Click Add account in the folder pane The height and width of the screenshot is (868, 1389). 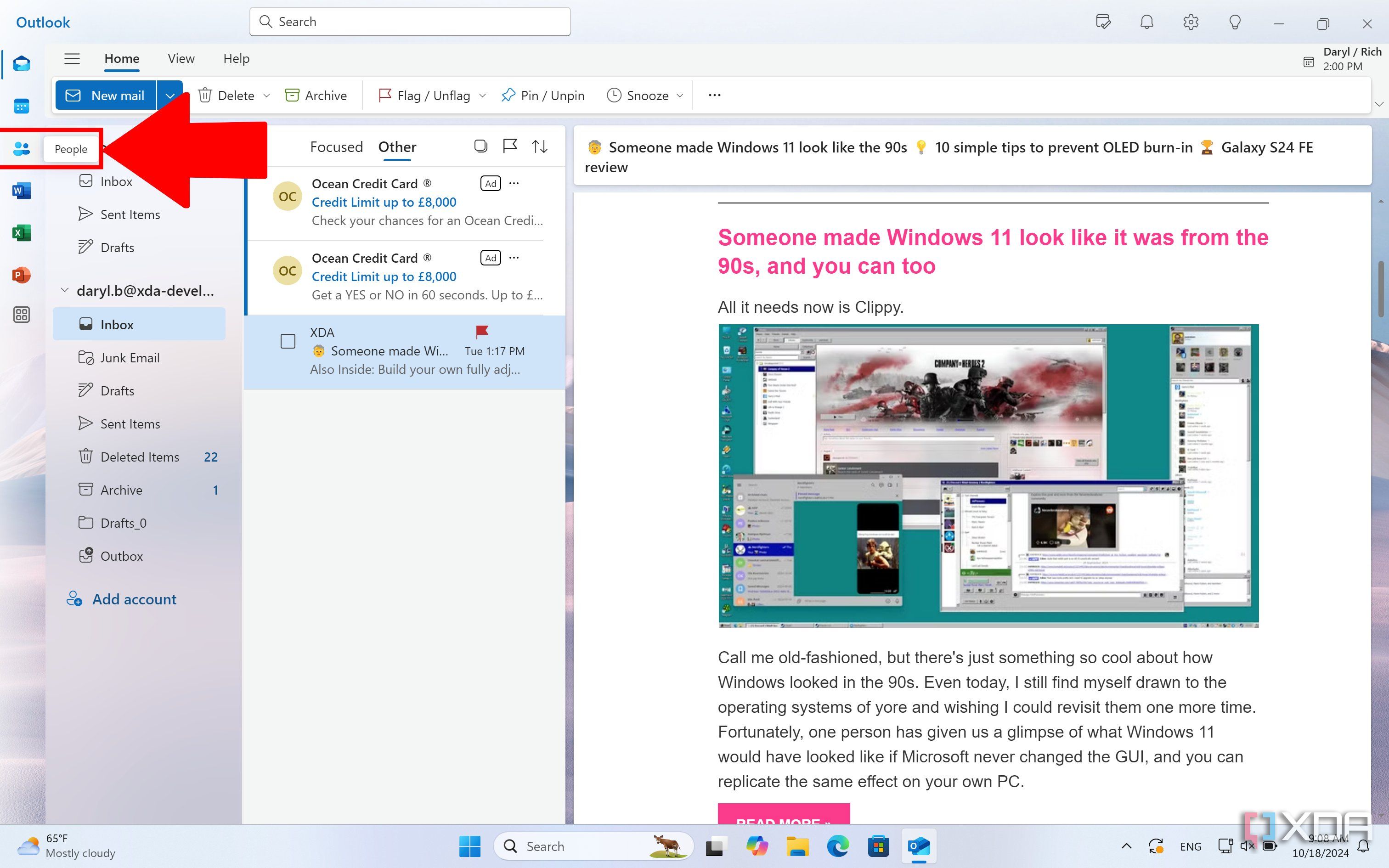(x=134, y=599)
